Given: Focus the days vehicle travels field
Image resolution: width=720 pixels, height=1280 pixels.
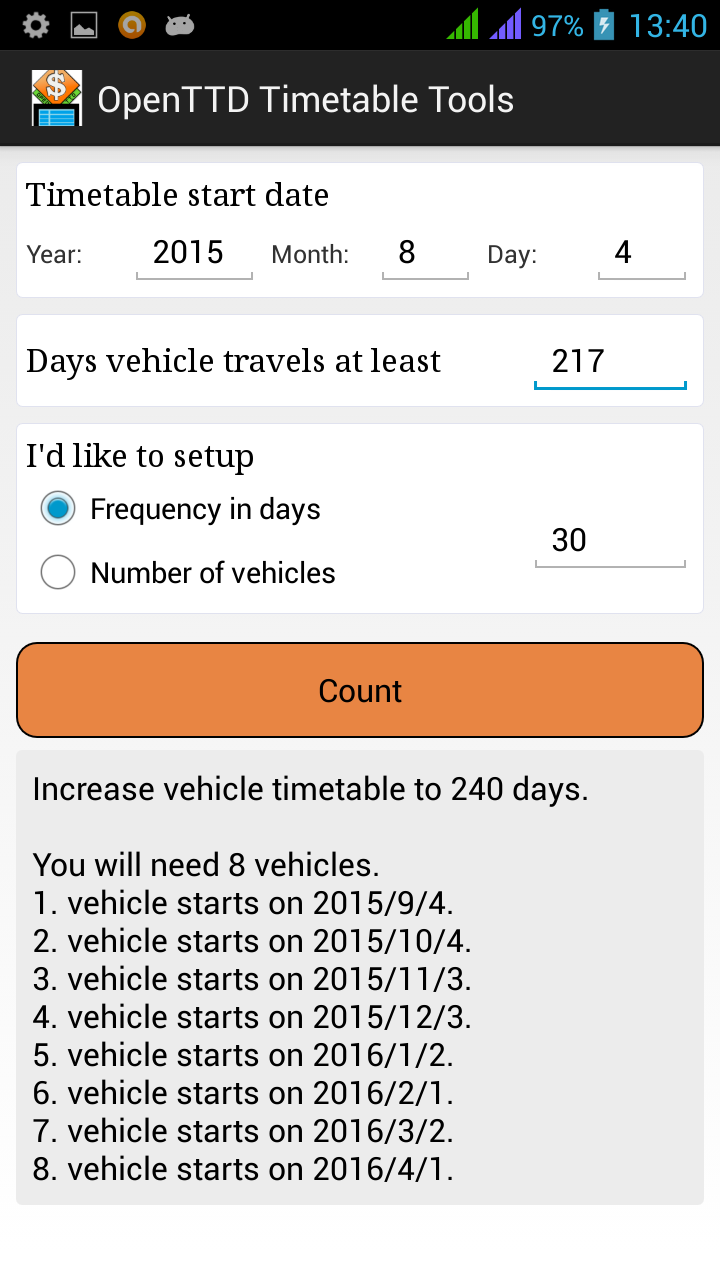Looking at the screenshot, I should [610, 362].
